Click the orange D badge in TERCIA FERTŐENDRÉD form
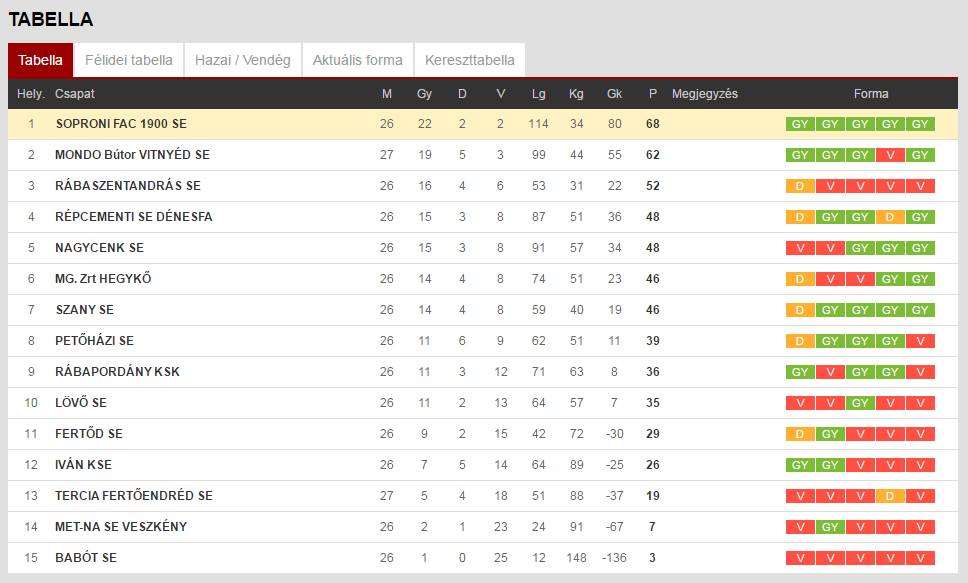This screenshot has height=583, width=968. click(x=890, y=496)
